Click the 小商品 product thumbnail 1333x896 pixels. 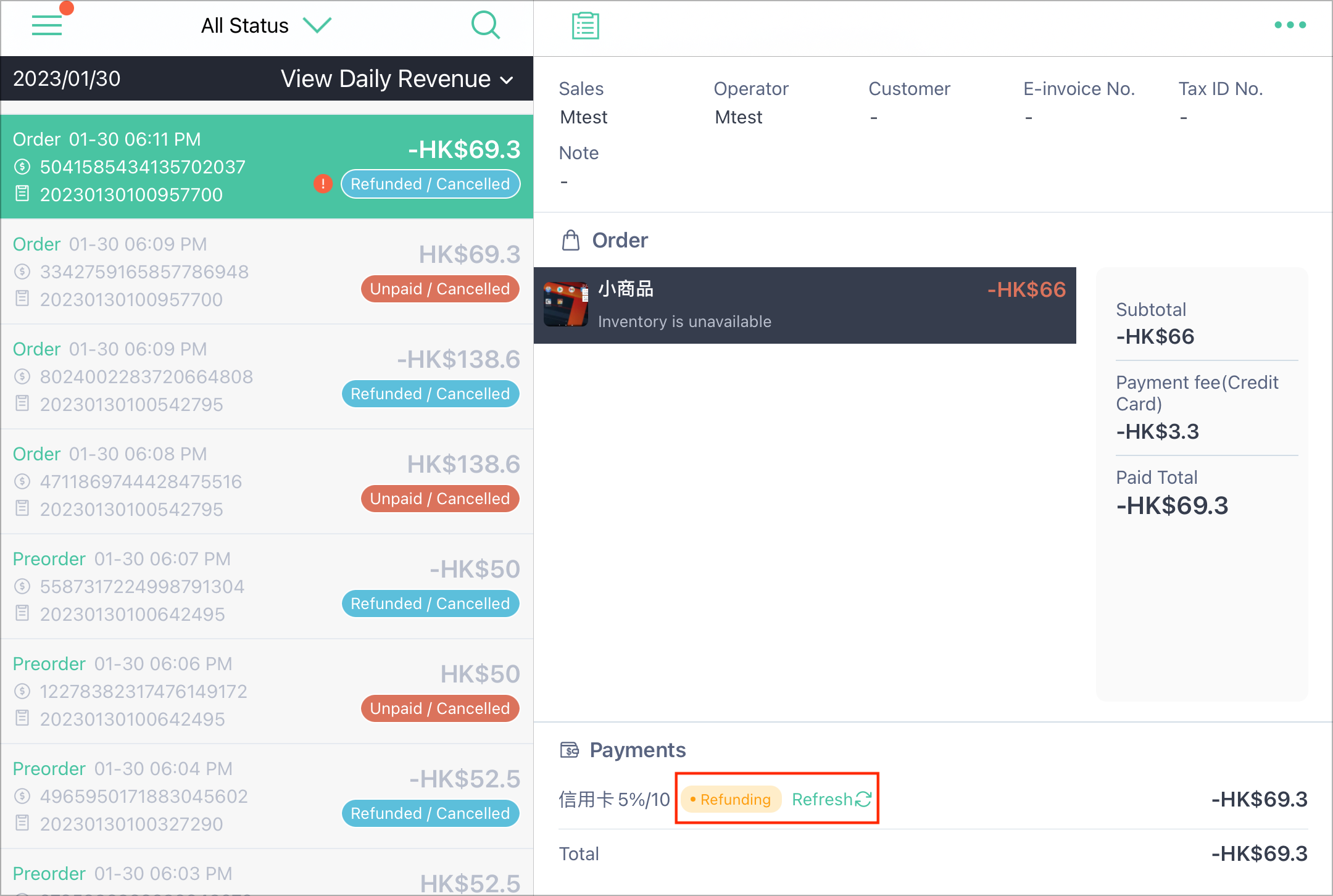coord(566,304)
